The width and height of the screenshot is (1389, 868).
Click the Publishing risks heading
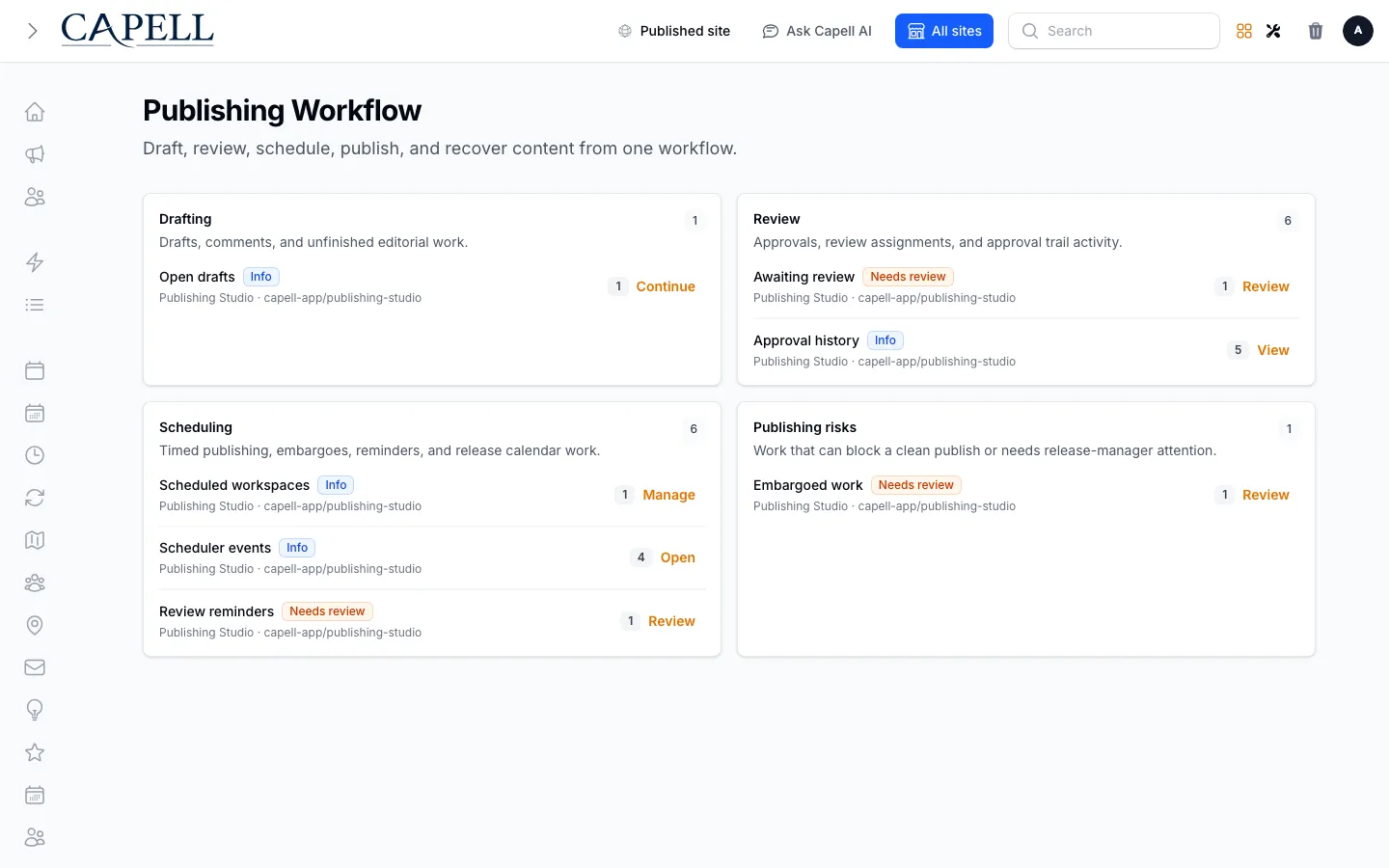tap(804, 427)
